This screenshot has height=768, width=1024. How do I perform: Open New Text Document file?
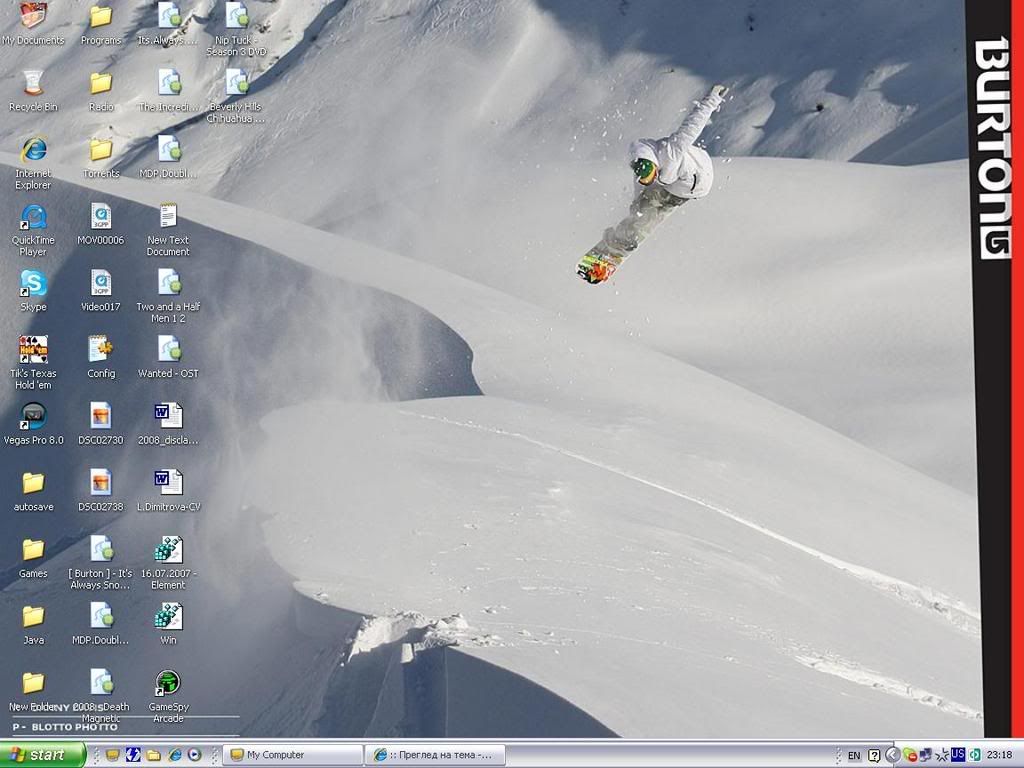(168, 230)
